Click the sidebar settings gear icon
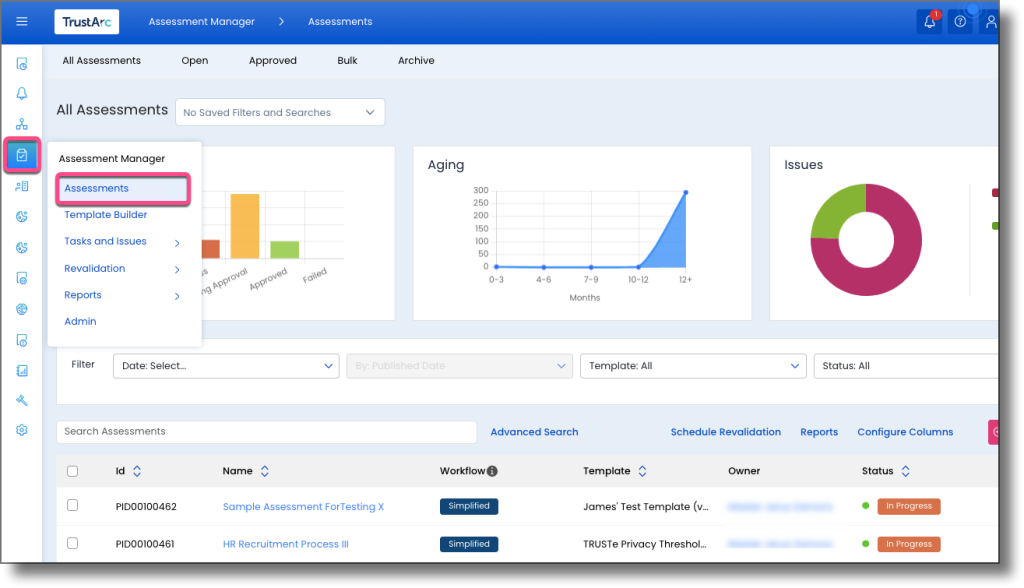 (22, 430)
